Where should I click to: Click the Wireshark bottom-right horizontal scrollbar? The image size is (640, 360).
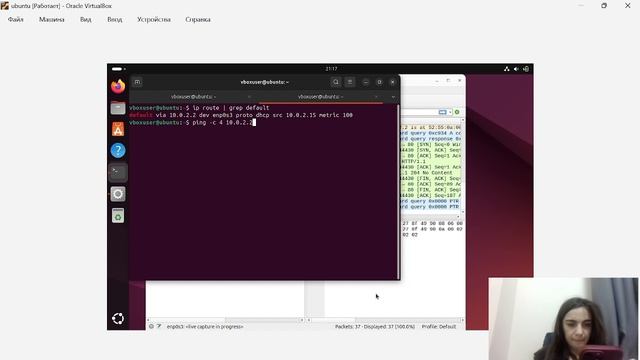click(x=385, y=320)
